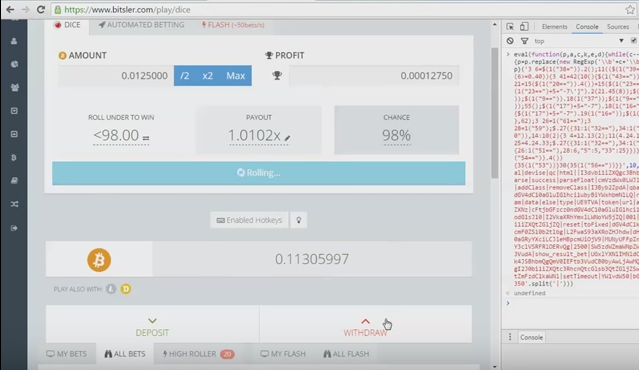Click the profit value field
Image resolution: width=639 pixels, height=370 pixels.
[374, 76]
